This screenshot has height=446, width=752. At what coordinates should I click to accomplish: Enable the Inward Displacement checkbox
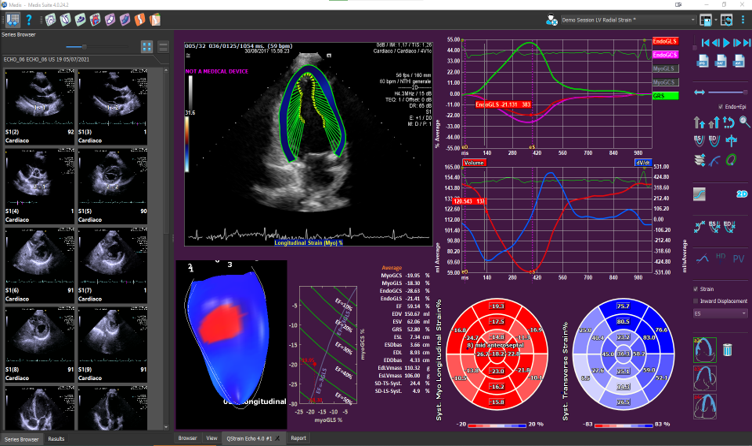coord(696,300)
